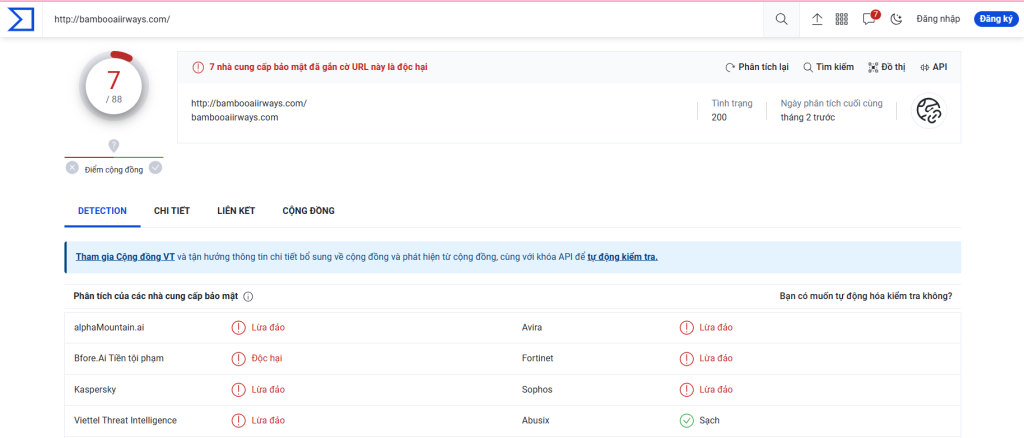Click Độc hại warning icon for Bfore.Ai

(x=238, y=358)
